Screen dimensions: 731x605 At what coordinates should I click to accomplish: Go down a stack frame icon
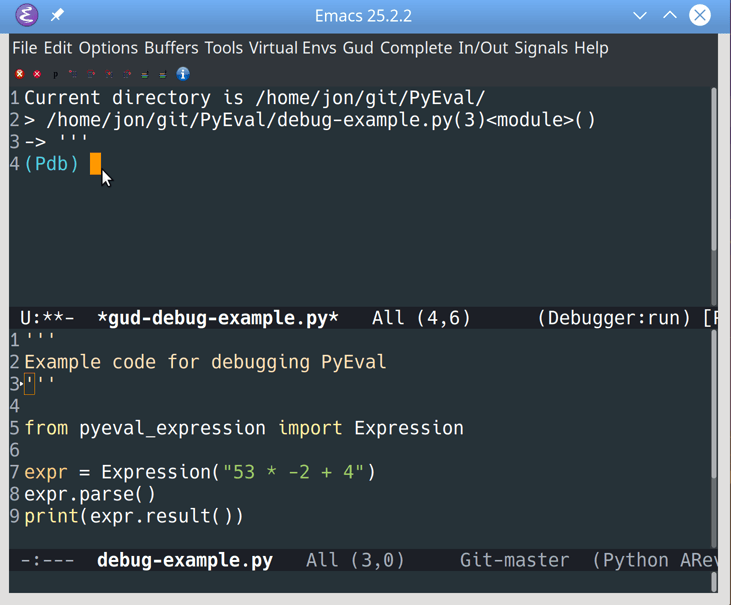pos(163,74)
